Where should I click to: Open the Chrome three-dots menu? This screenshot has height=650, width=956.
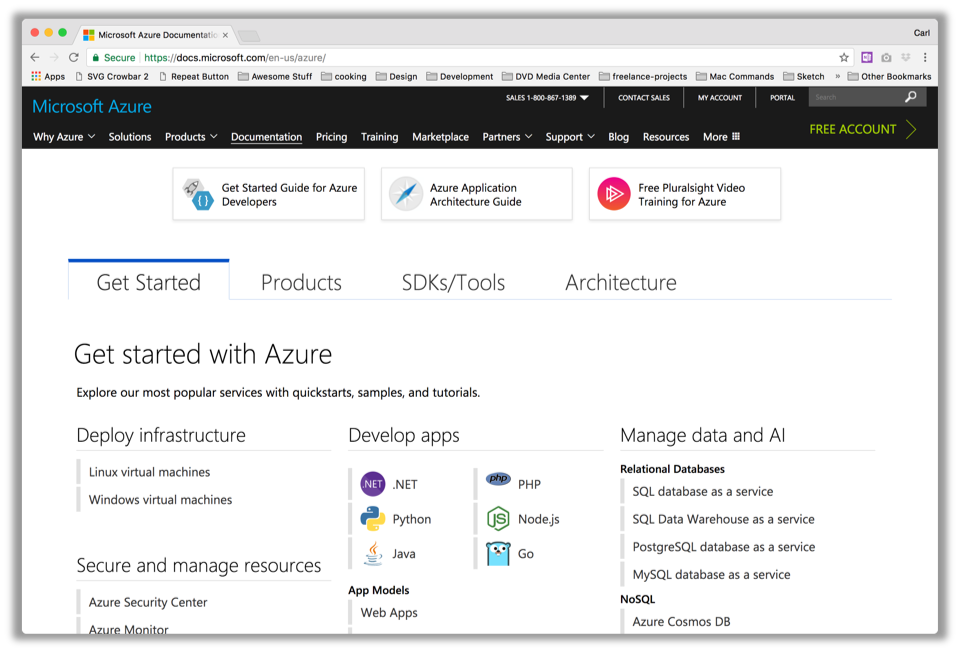click(x=925, y=57)
